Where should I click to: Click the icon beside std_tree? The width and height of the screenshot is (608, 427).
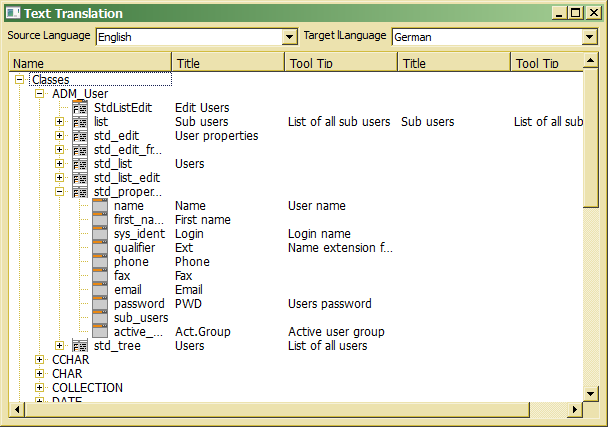tap(80, 346)
